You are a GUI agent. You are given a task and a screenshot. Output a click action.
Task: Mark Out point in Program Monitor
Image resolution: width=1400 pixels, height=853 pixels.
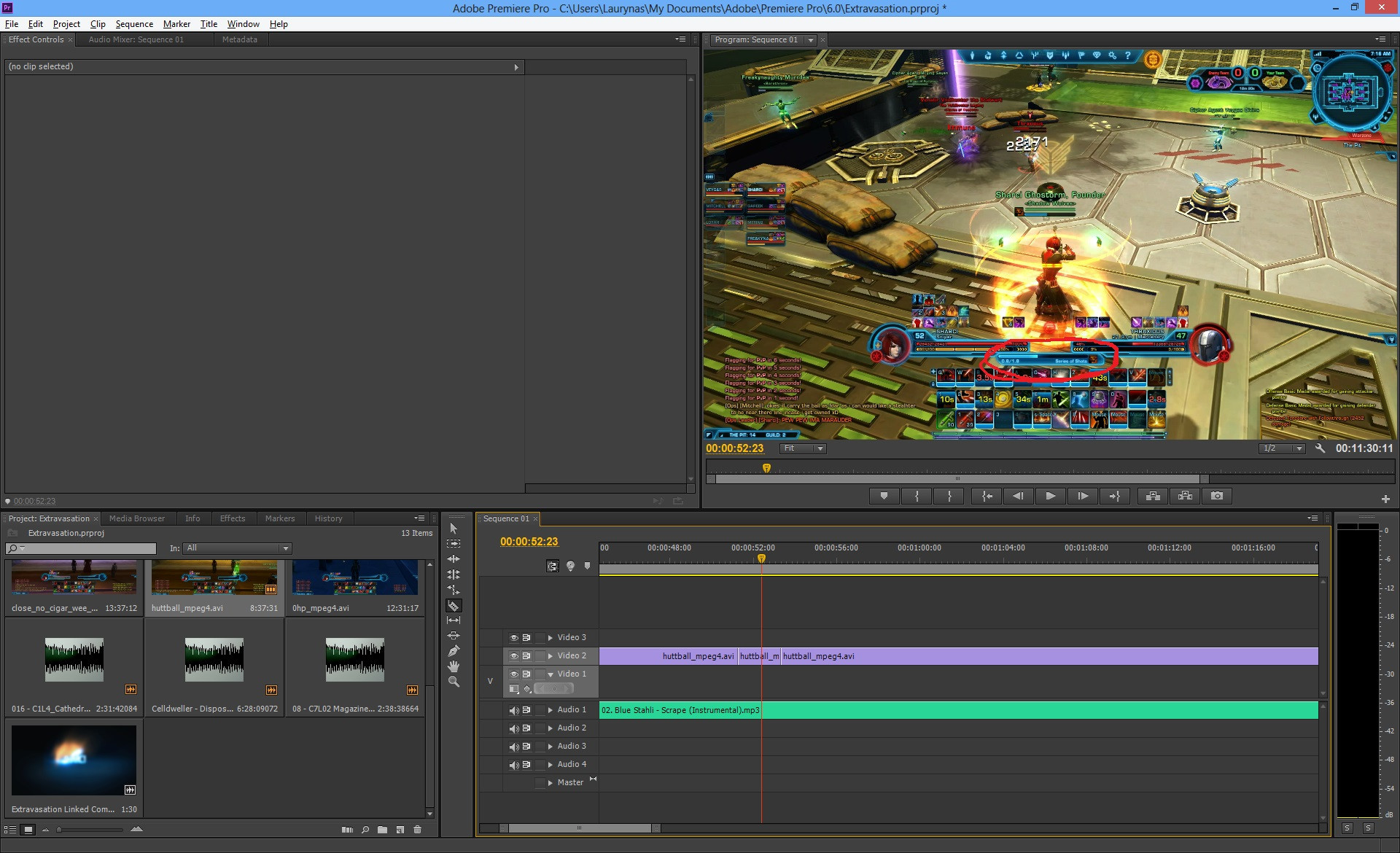click(949, 496)
